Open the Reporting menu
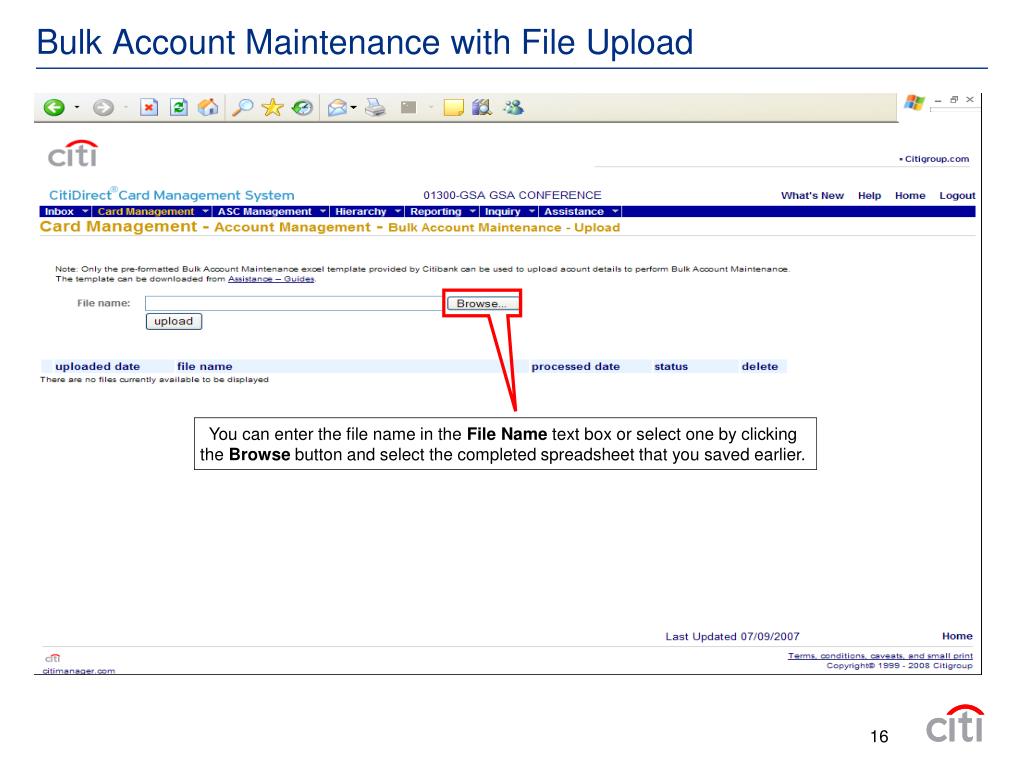The height and width of the screenshot is (768, 1024). pos(436,212)
